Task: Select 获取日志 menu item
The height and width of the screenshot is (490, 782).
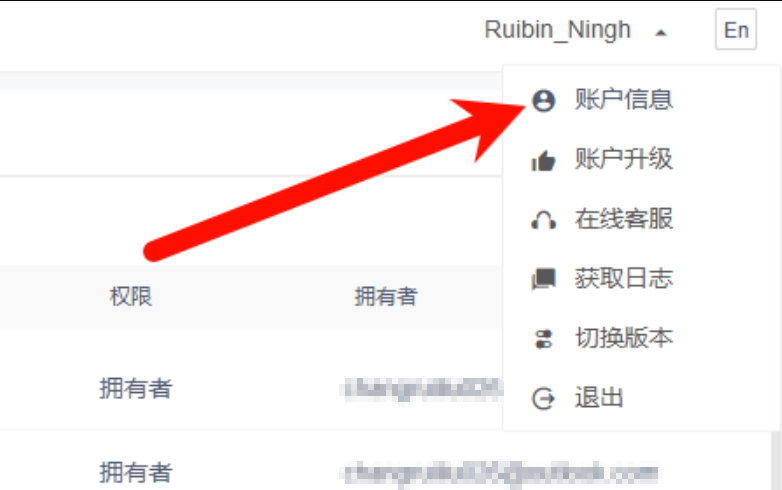Action: coord(624,279)
